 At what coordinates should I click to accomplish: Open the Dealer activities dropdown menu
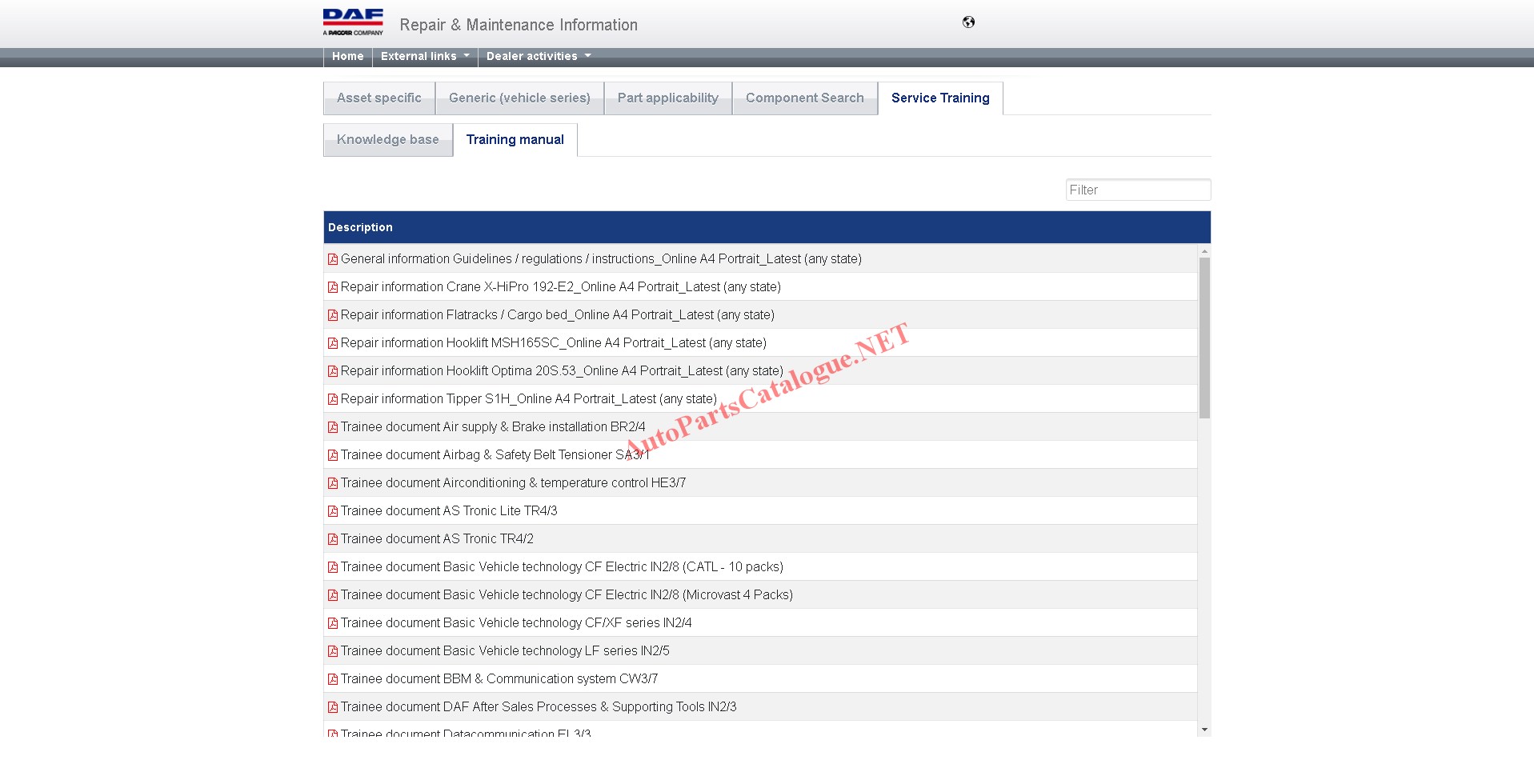(x=538, y=56)
